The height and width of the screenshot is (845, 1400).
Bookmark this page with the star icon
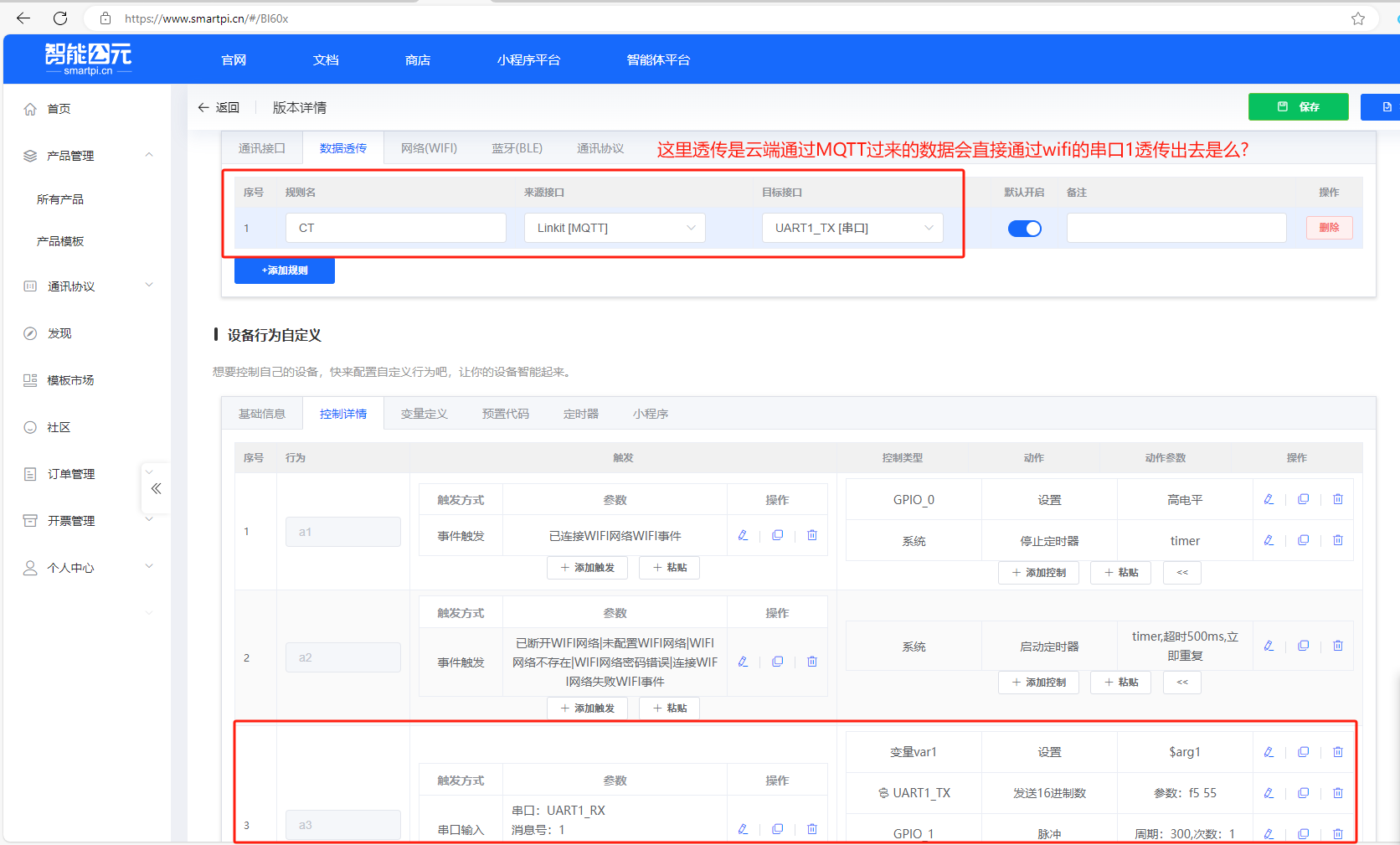click(x=1357, y=18)
